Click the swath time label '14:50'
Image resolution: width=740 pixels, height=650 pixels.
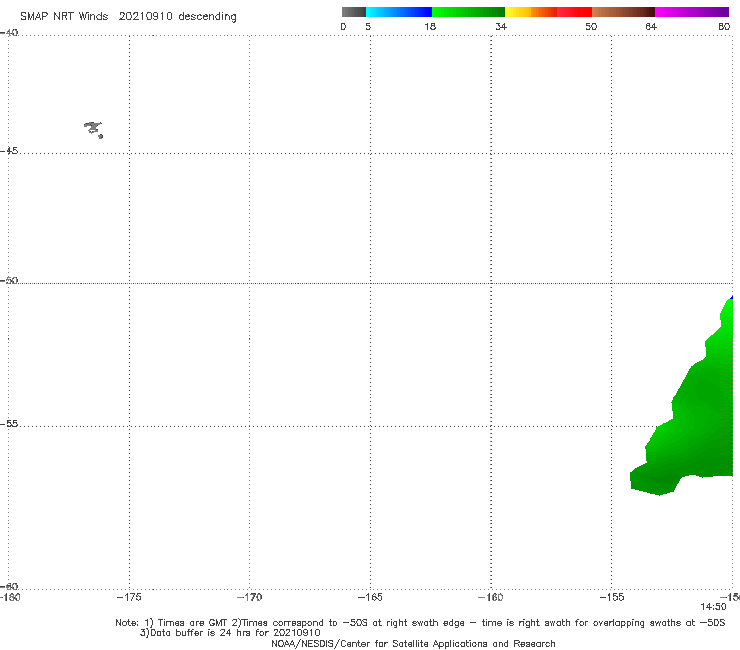click(713, 607)
